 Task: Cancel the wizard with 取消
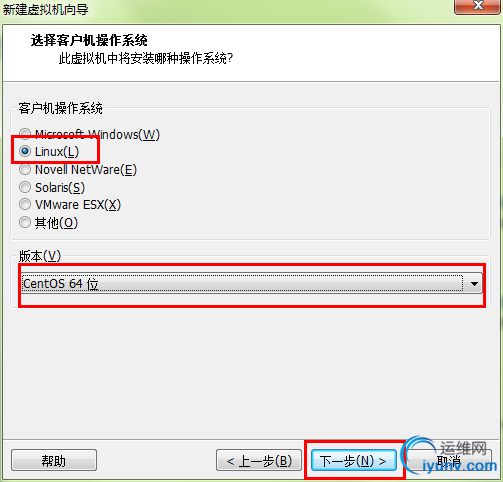click(x=449, y=460)
